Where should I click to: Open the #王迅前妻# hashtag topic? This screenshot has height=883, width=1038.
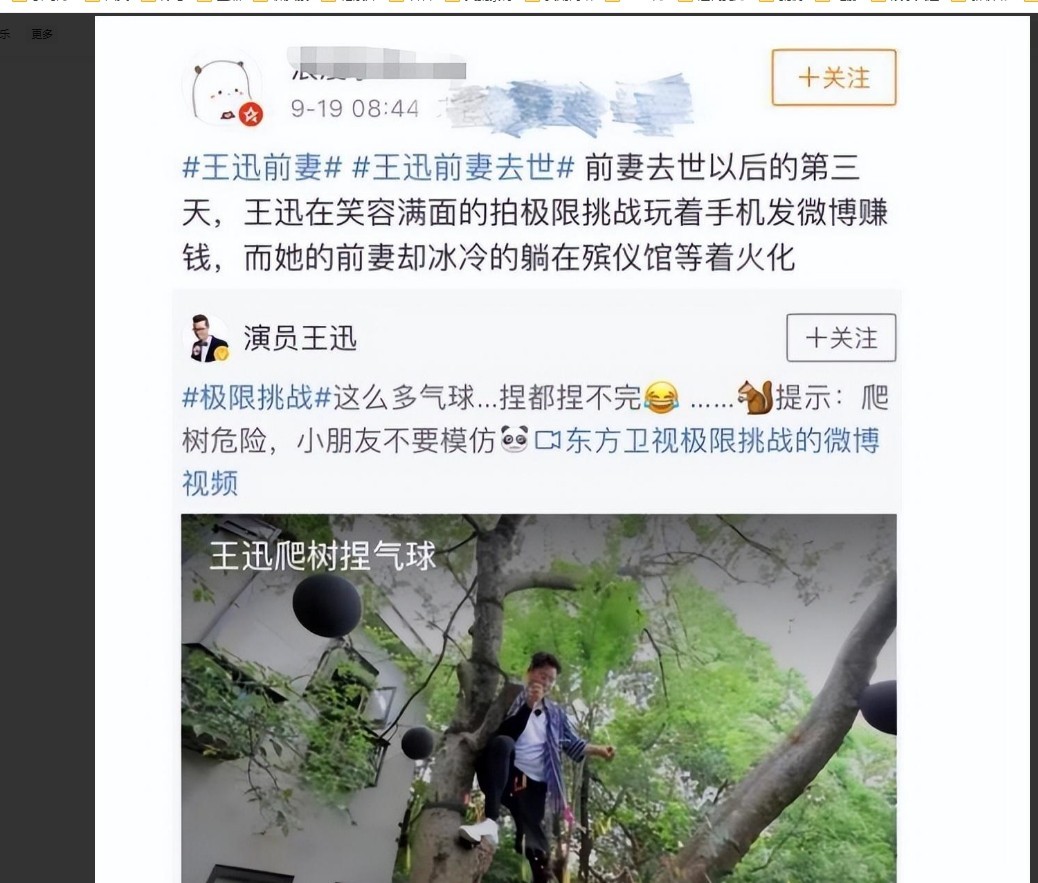point(262,167)
